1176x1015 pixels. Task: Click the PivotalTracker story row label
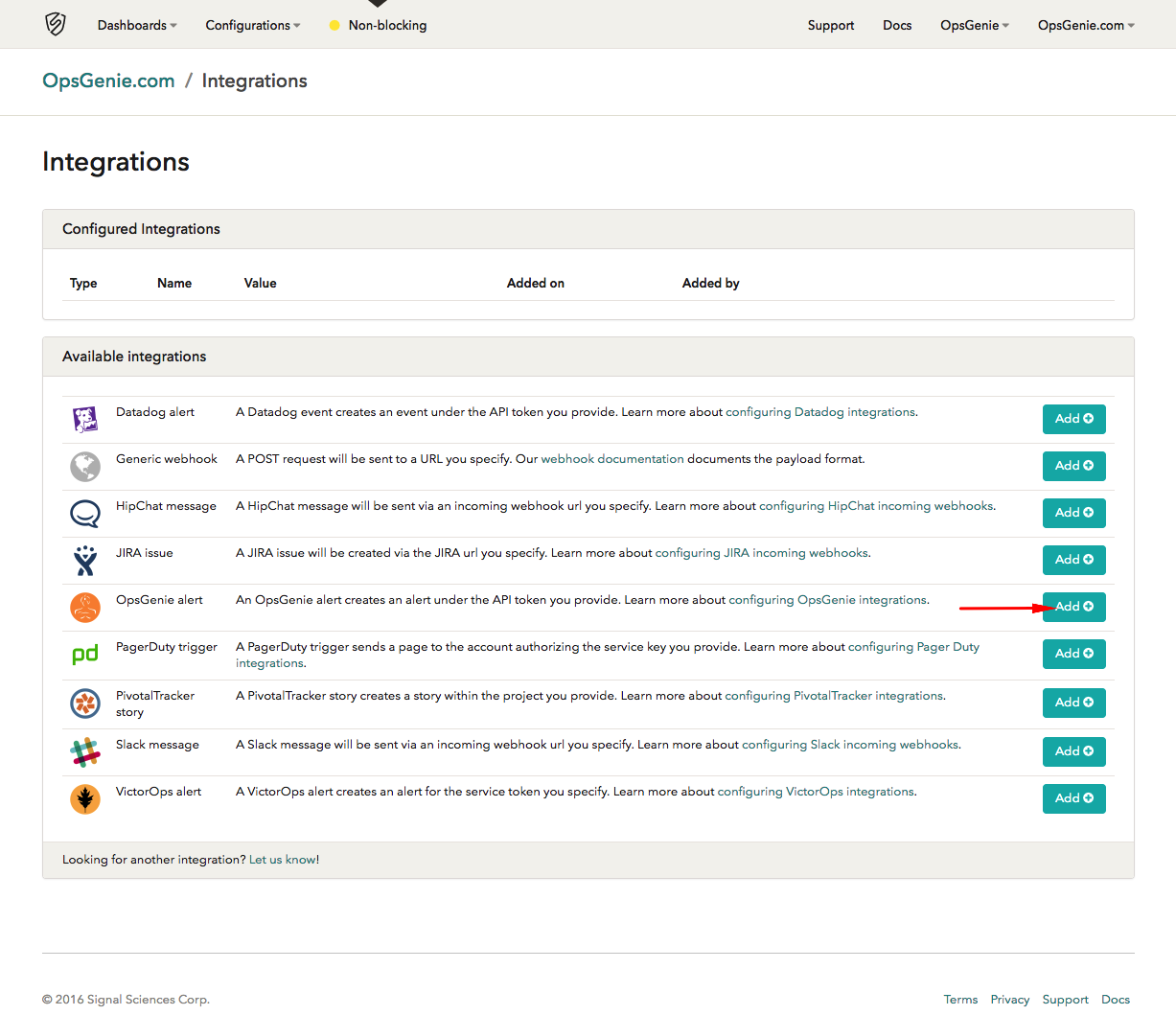155,704
